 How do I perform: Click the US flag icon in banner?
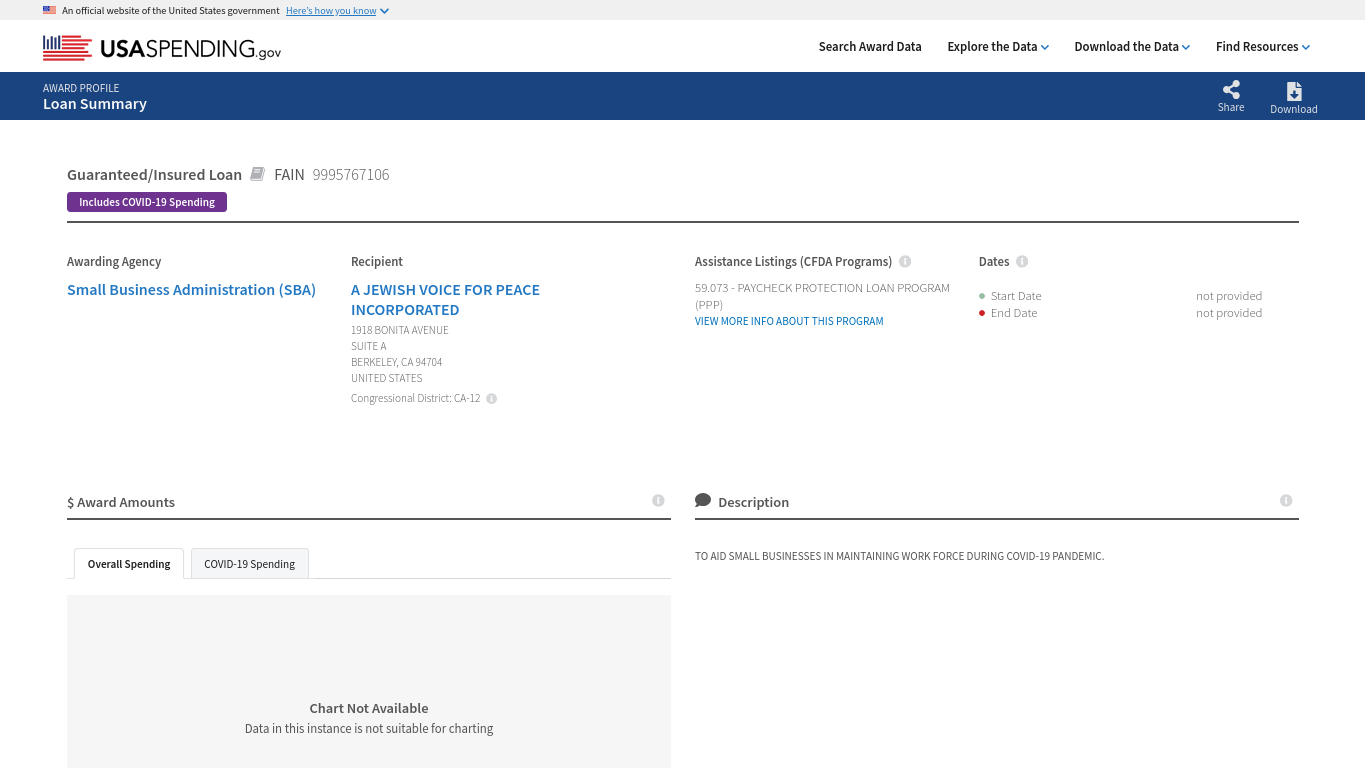pos(49,10)
